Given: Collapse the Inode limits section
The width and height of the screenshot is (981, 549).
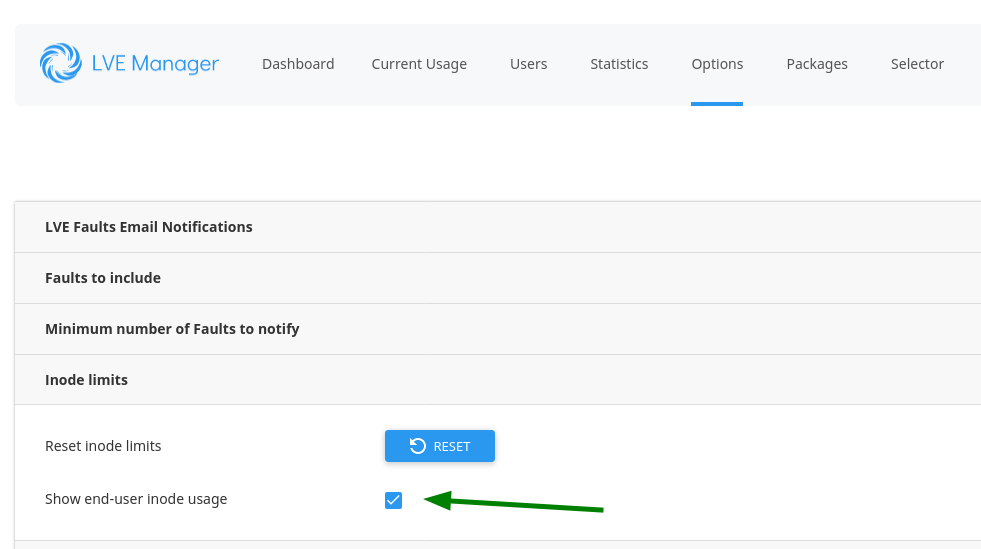Looking at the screenshot, I should coord(87,380).
